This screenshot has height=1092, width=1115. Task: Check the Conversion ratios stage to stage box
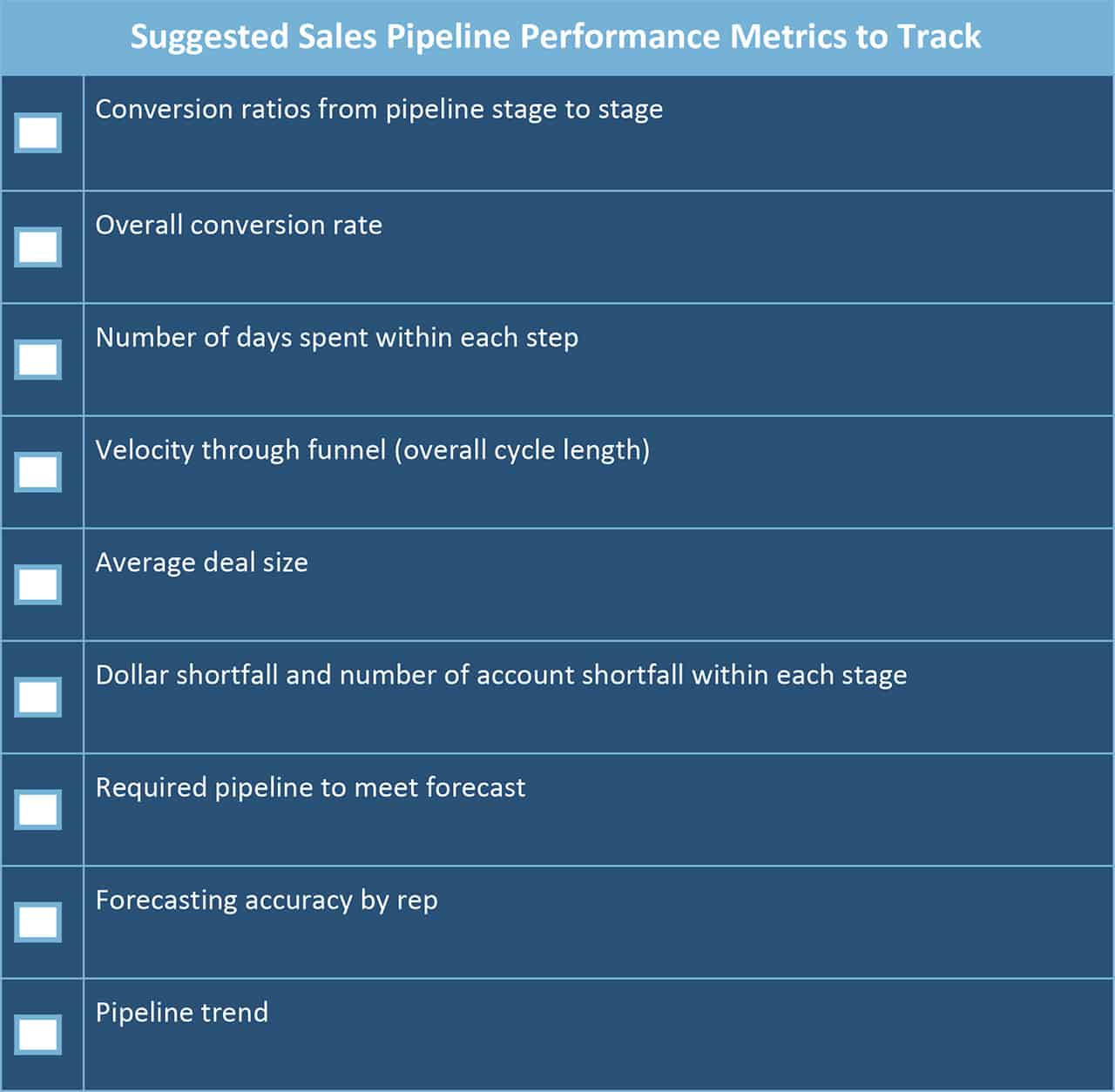tap(38, 133)
